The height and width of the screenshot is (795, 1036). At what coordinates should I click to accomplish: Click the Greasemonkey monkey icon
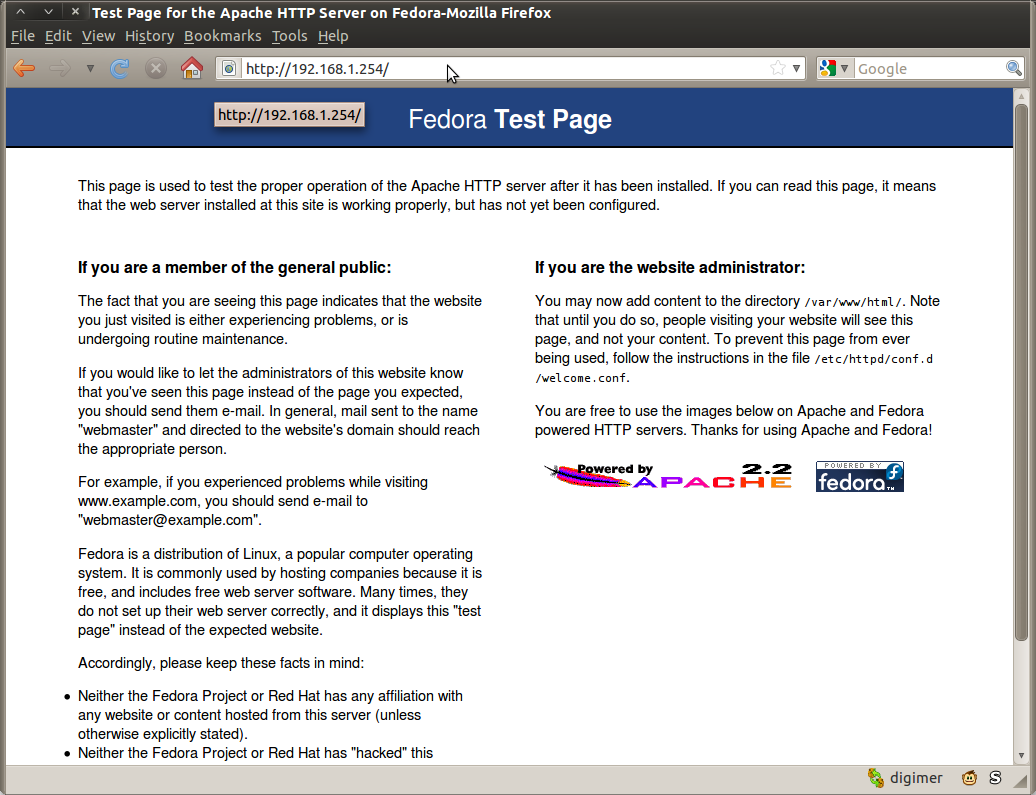(x=969, y=778)
